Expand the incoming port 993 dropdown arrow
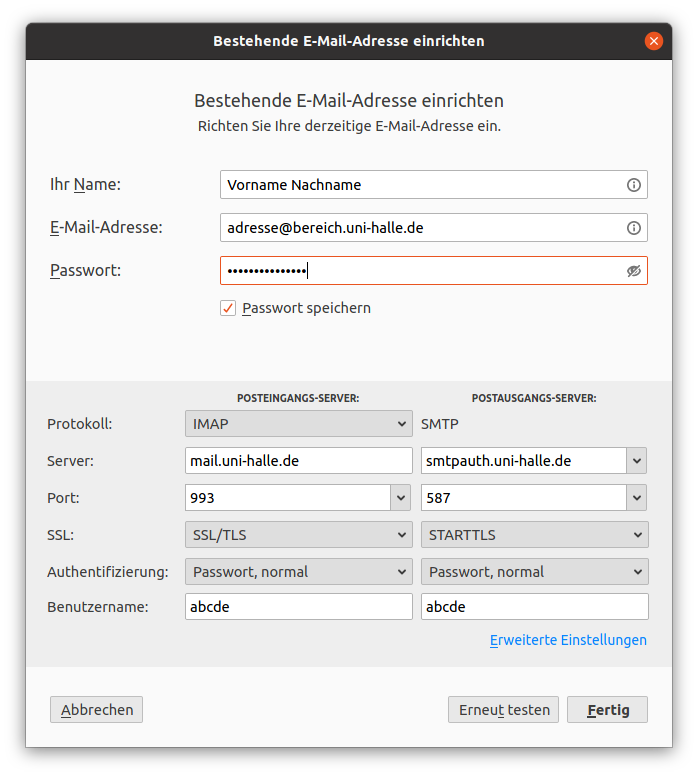This screenshot has height=776, width=698. click(401, 498)
